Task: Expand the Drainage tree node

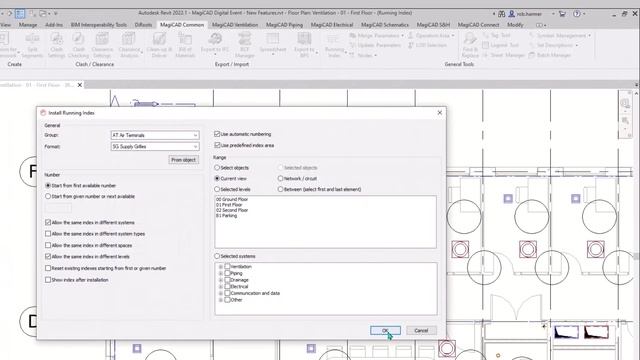Action: tap(221, 280)
